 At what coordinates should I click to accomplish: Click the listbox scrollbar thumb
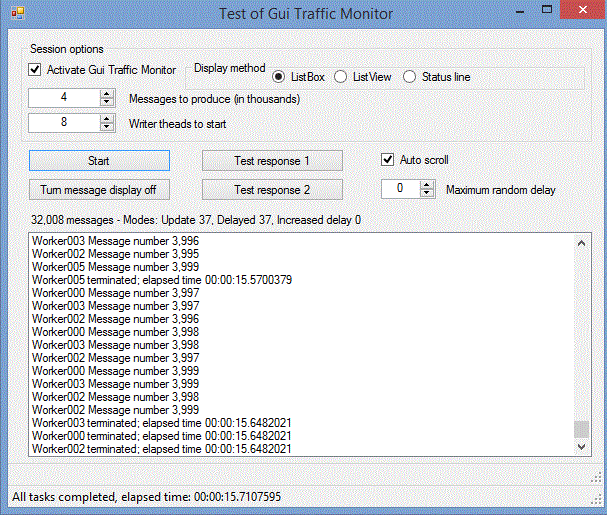pyautogui.click(x=581, y=429)
